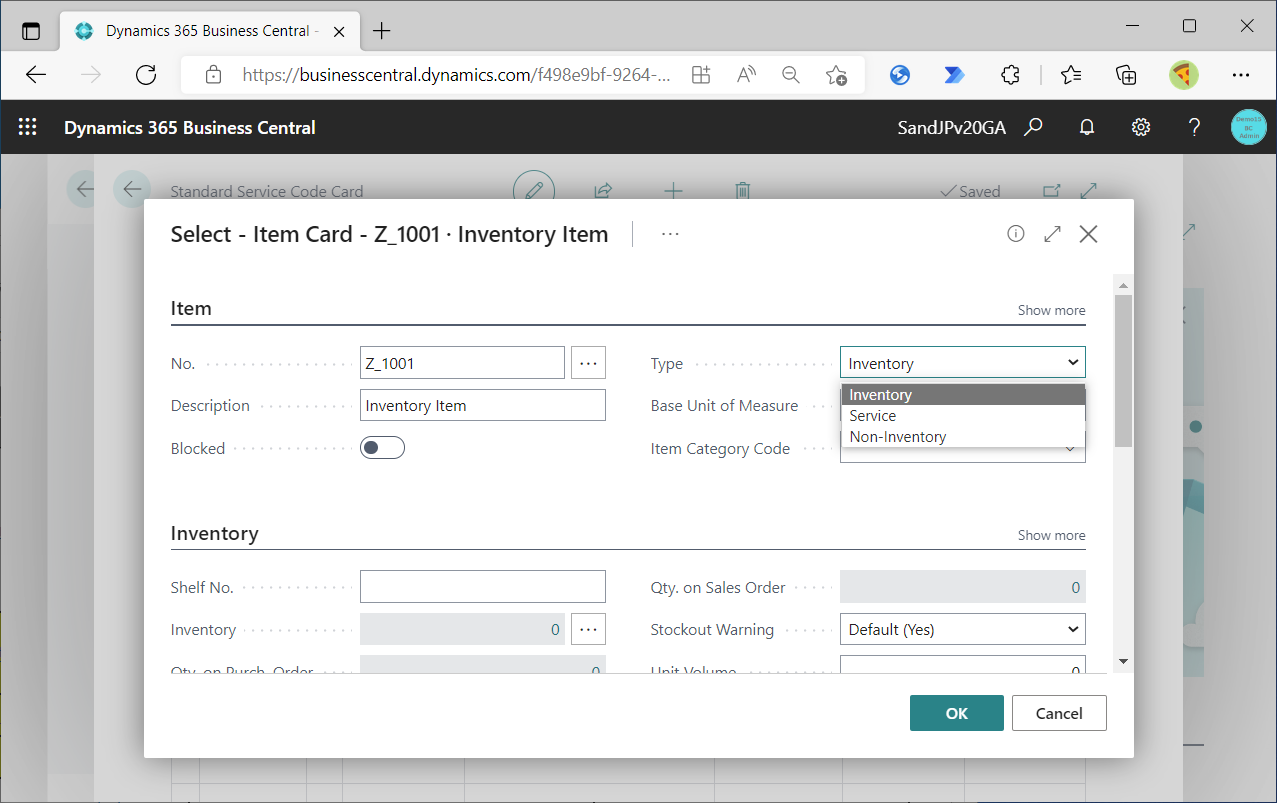1277x803 pixels.
Task: Click the Cancel button
Action: (1059, 713)
